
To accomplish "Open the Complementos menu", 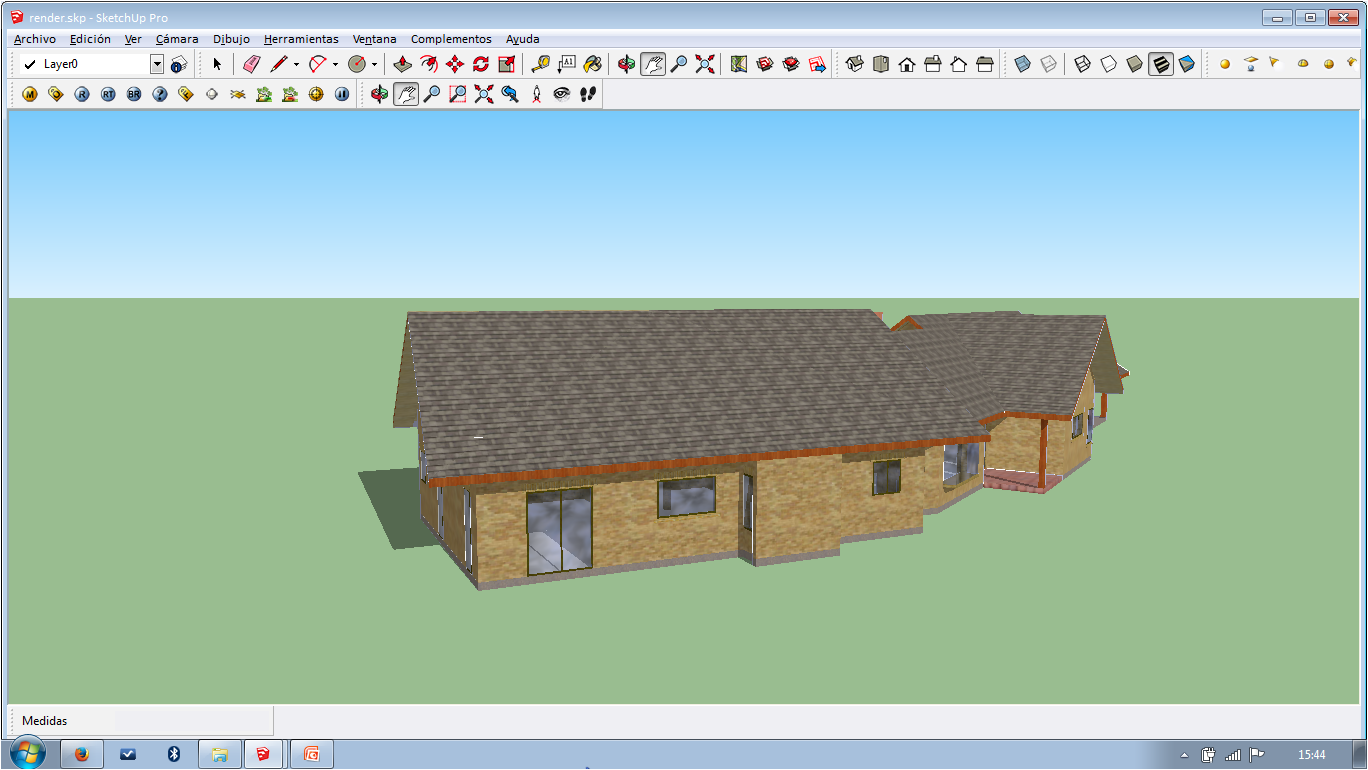I will coord(451,39).
